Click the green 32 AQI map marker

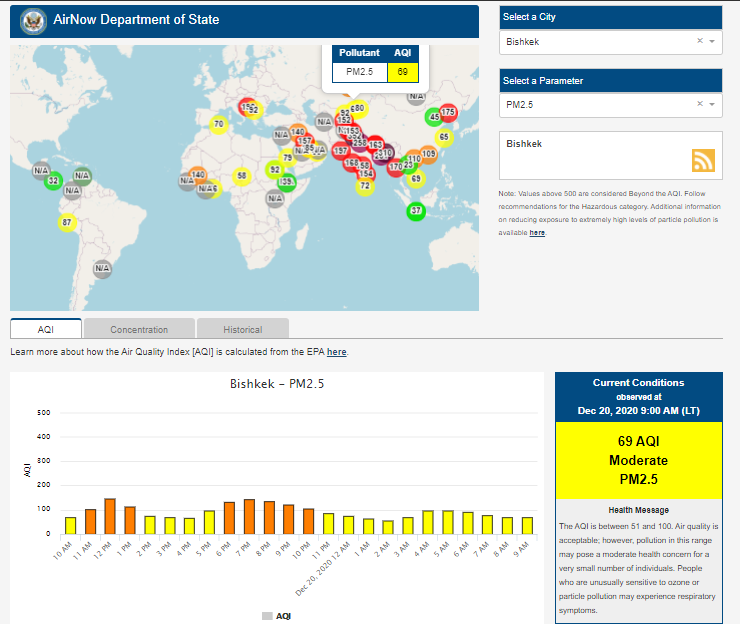54,180
